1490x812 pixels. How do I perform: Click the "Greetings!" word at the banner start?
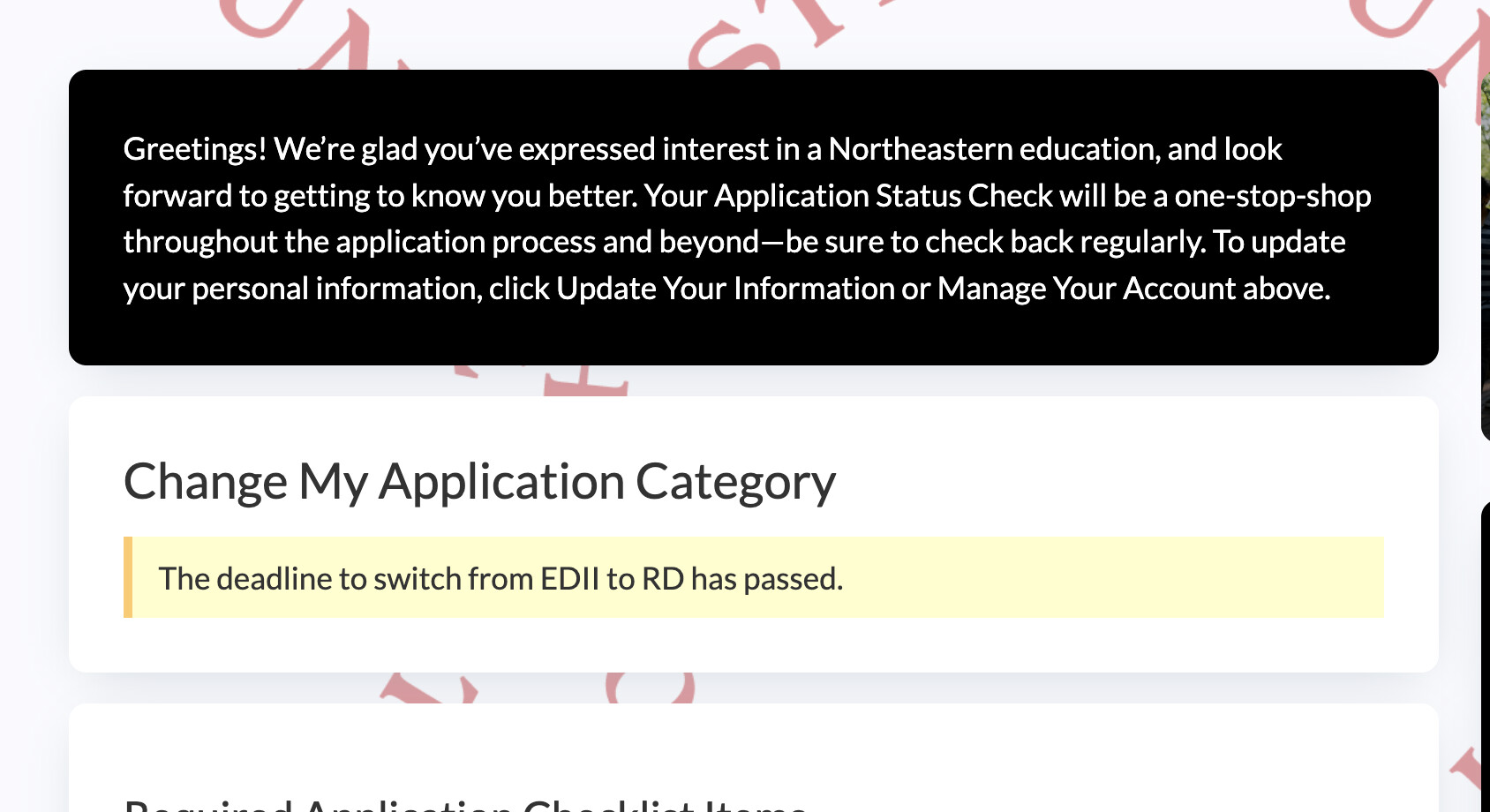[x=195, y=149]
